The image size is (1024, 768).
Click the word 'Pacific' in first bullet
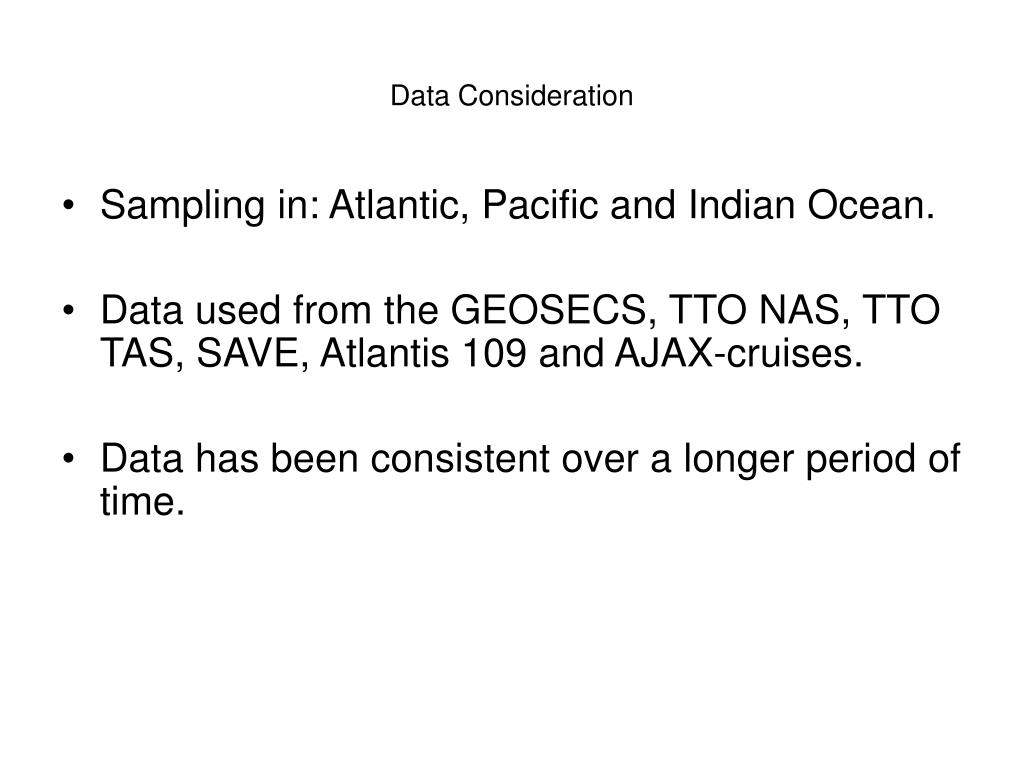[540, 205]
